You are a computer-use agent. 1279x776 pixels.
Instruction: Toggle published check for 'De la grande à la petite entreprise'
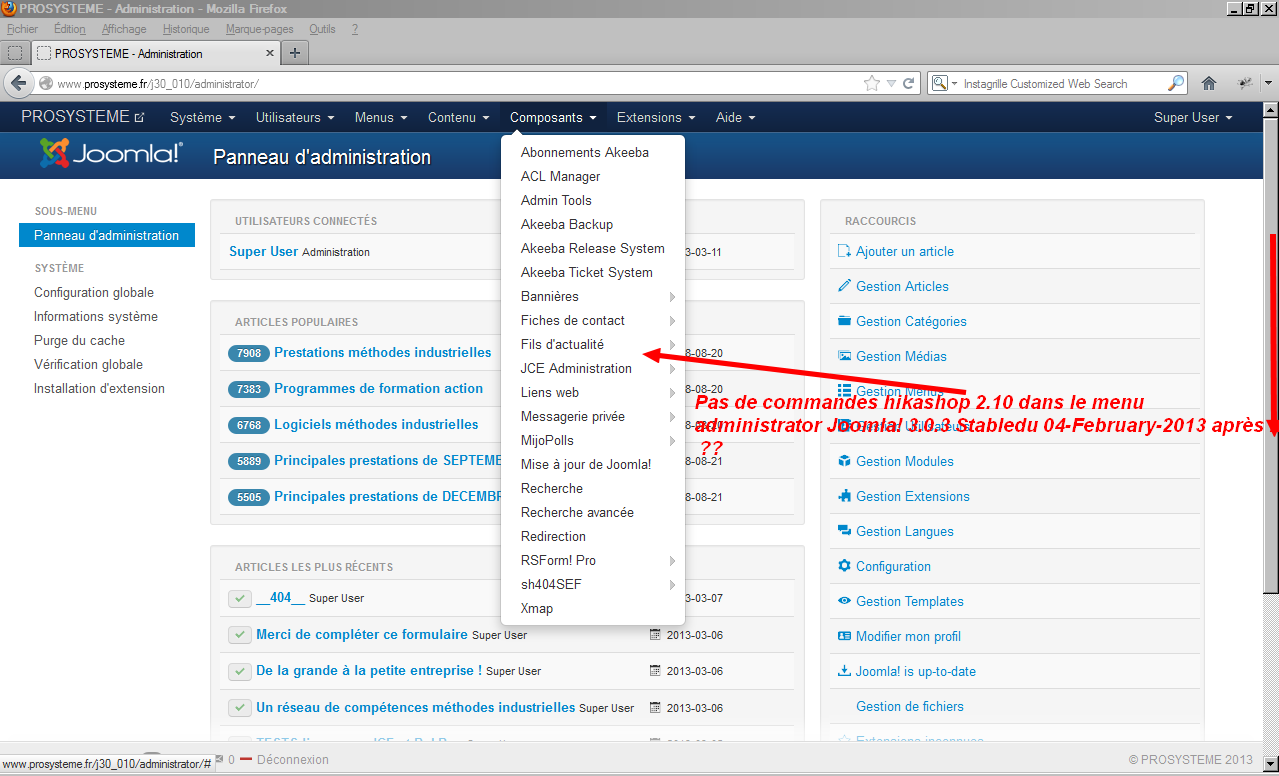[x=239, y=671]
